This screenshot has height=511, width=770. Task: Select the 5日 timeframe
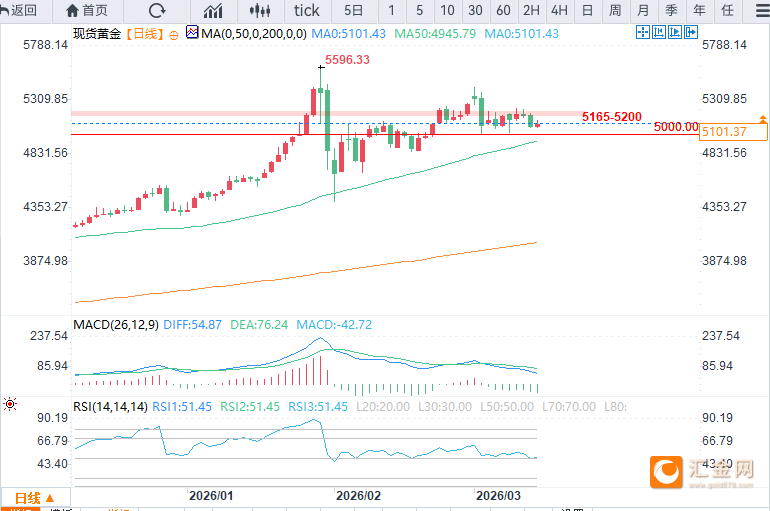pyautogui.click(x=354, y=10)
